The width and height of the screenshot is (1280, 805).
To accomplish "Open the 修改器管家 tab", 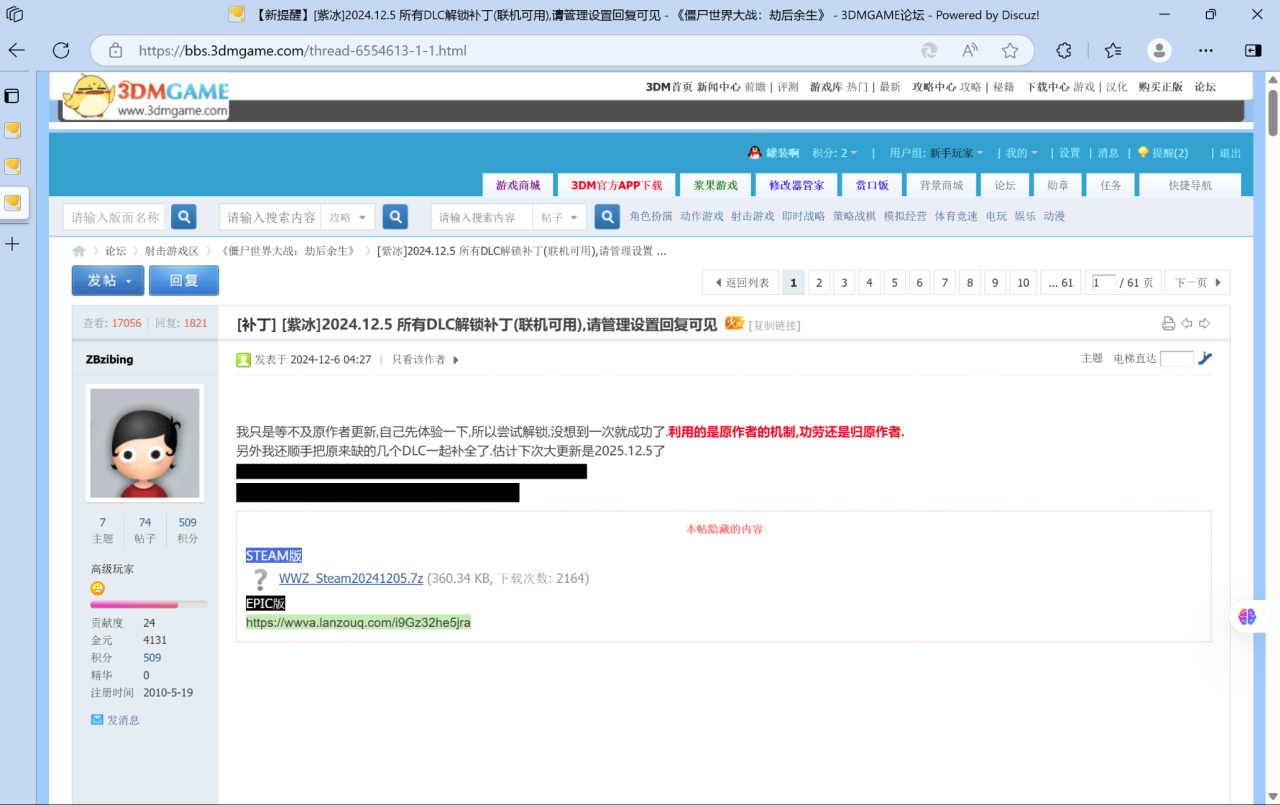I will tap(797, 185).
